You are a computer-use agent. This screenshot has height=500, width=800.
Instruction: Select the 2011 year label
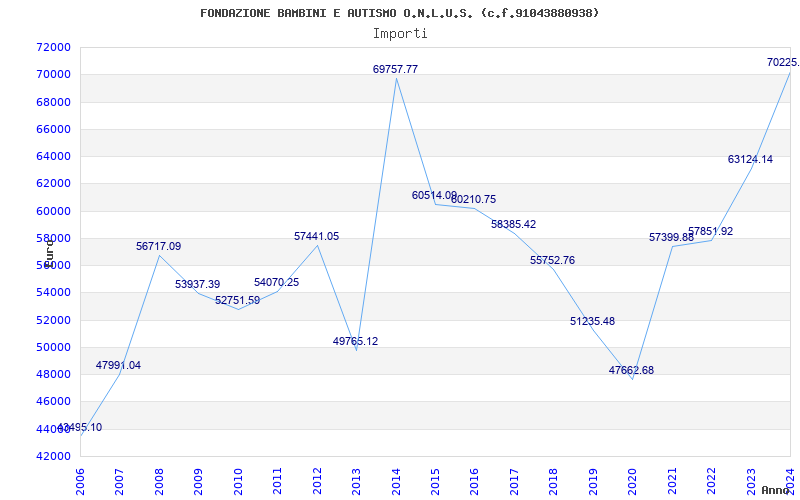click(277, 481)
